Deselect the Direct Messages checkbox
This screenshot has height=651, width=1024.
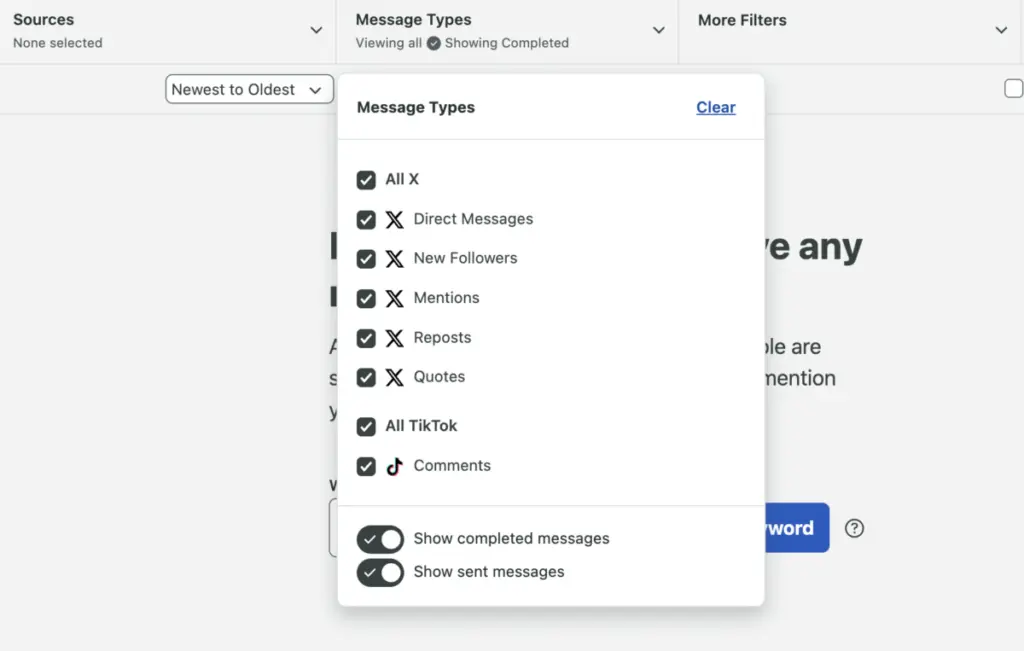tap(366, 219)
